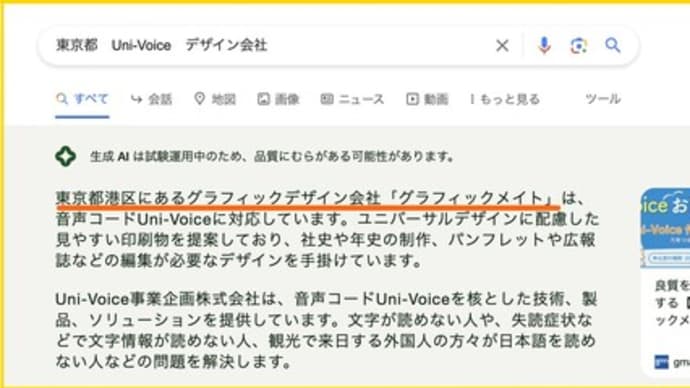Click the play icon beside 動画
Screen dimensions: 690x388
(x=412, y=99)
